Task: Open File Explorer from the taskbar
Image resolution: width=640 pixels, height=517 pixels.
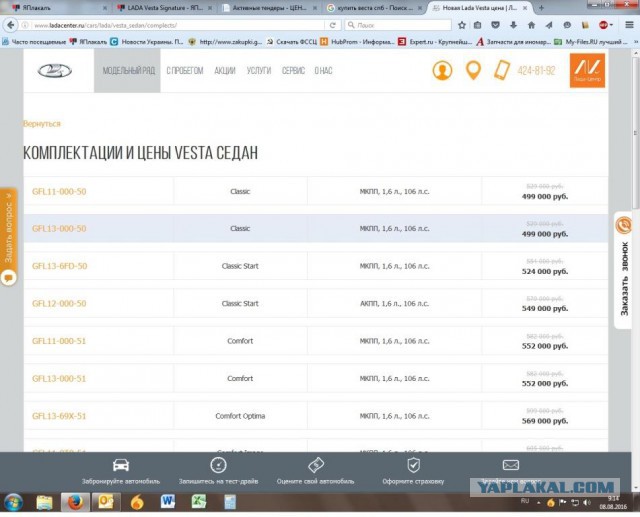Action: pyautogui.click(x=44, y=503)
